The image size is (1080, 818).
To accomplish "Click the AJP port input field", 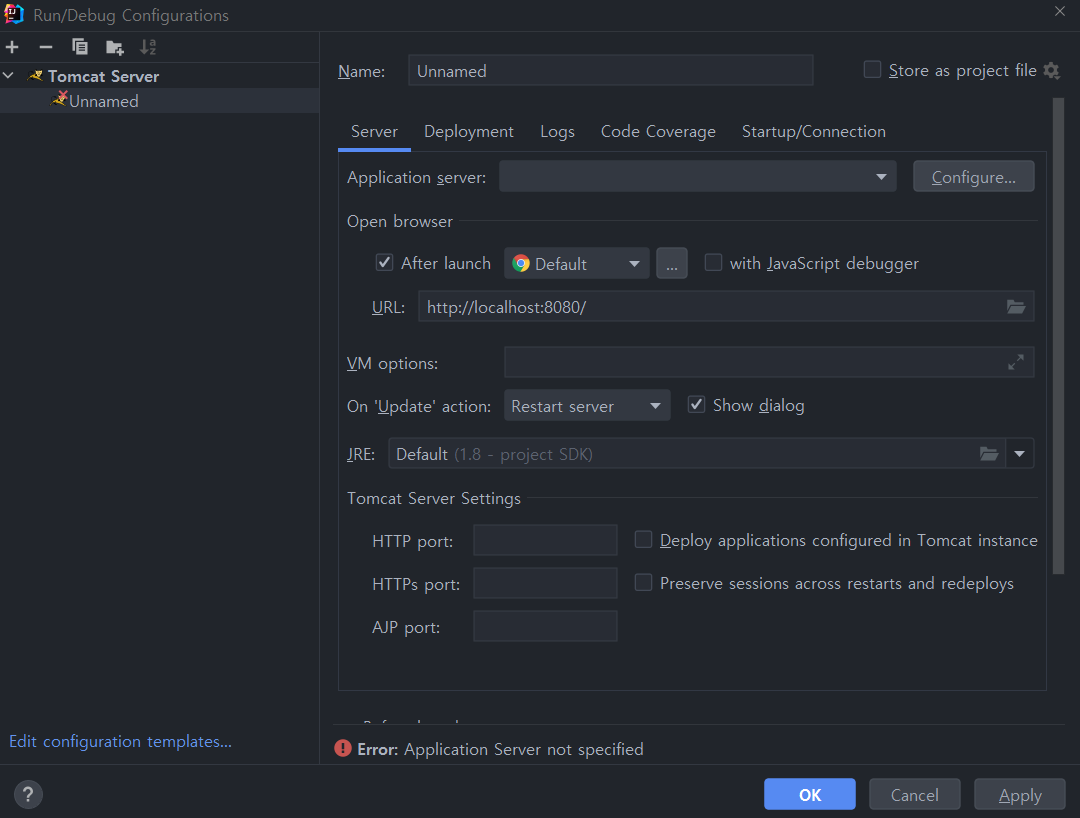I will tap(545, 627).
